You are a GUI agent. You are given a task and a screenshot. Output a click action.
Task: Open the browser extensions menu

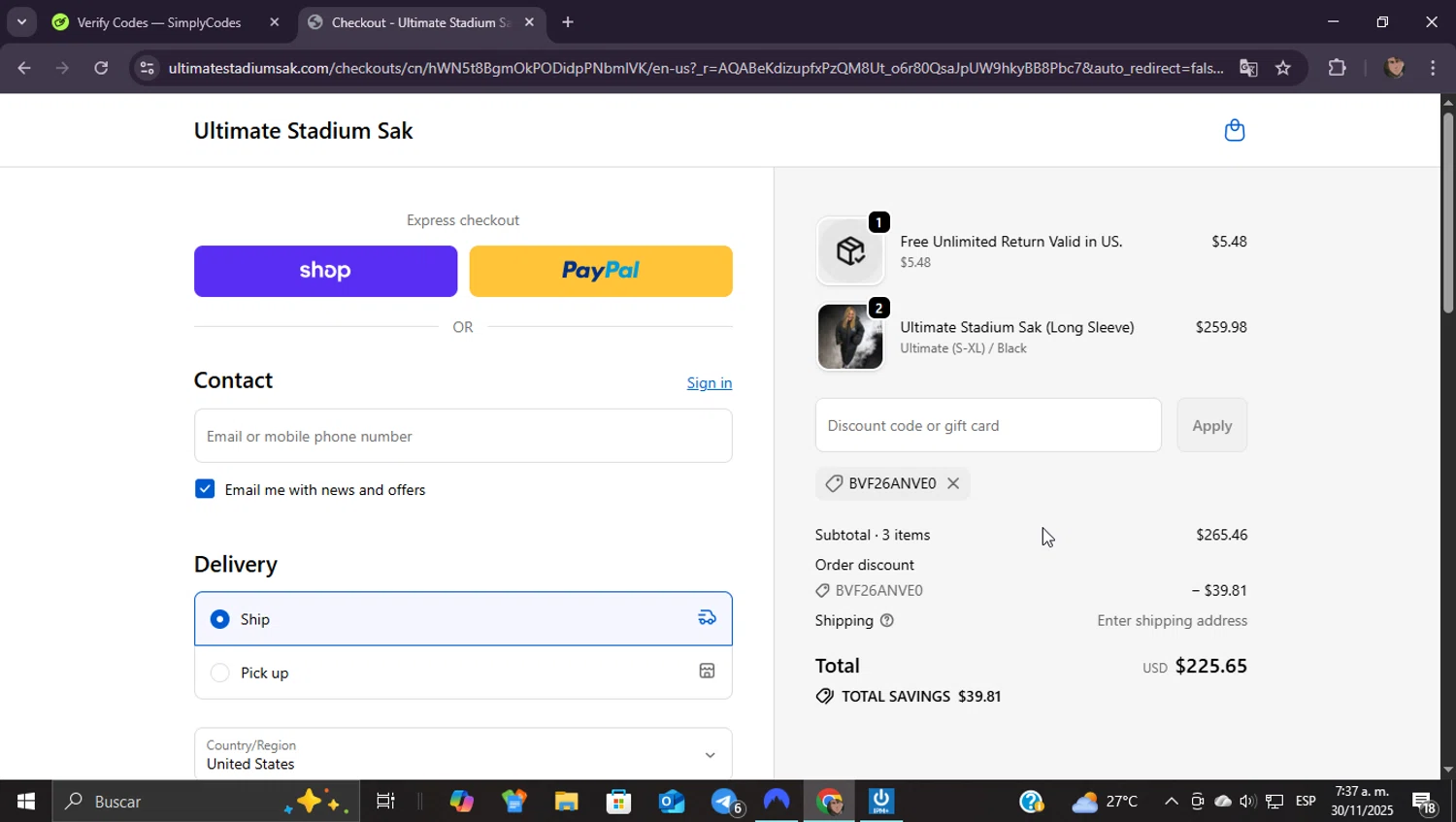tap(1337, 68)
